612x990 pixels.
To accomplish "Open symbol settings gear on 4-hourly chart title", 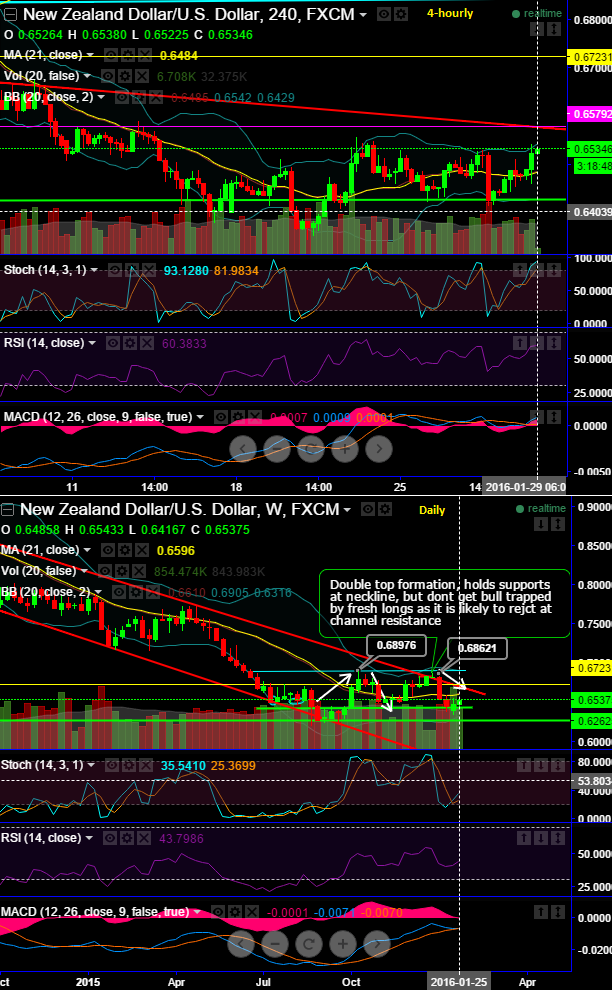I will [x=401, y=14].
